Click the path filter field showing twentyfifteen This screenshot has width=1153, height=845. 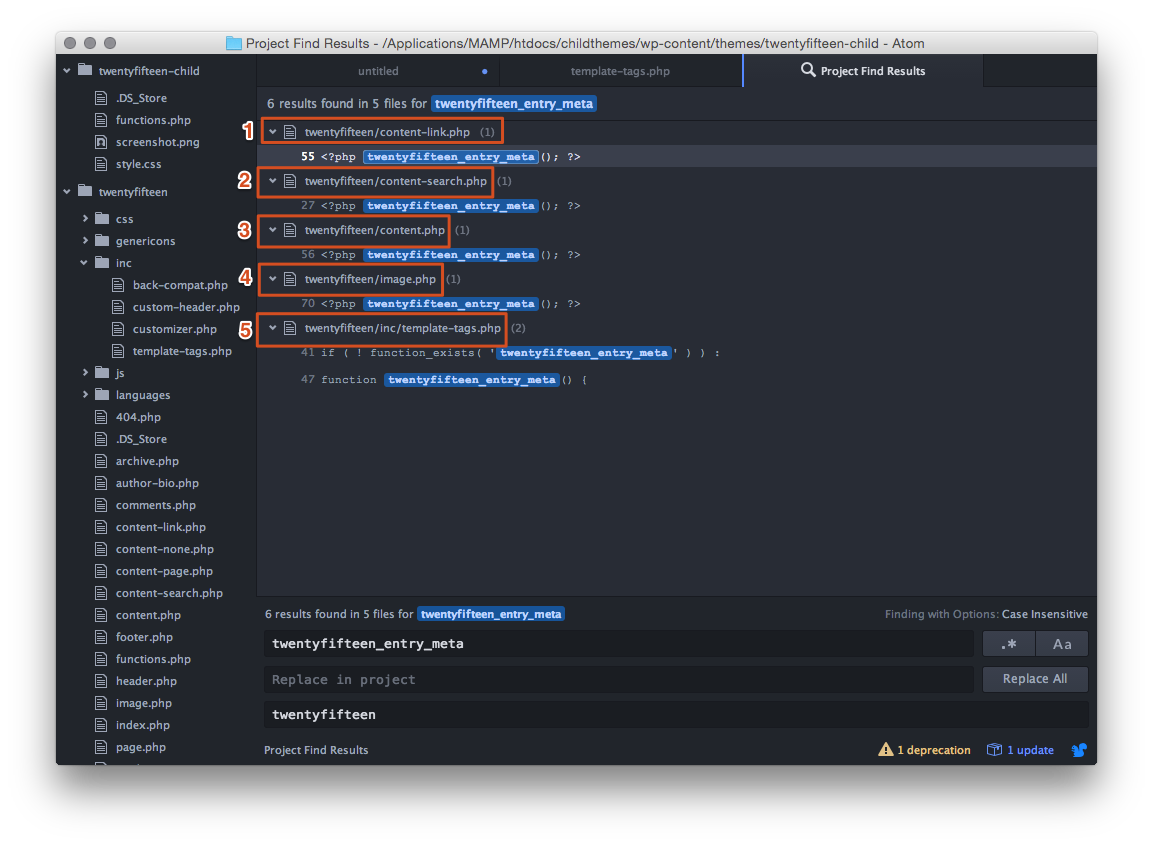pos(676,714)
